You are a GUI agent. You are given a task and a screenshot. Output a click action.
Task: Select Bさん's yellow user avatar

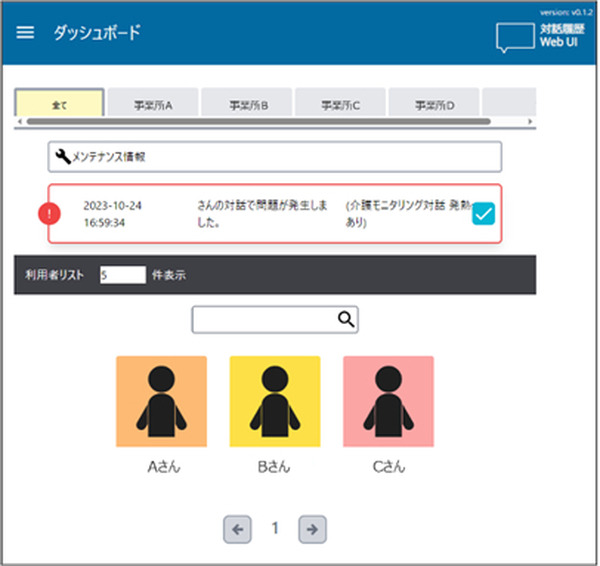click(275, 401)
